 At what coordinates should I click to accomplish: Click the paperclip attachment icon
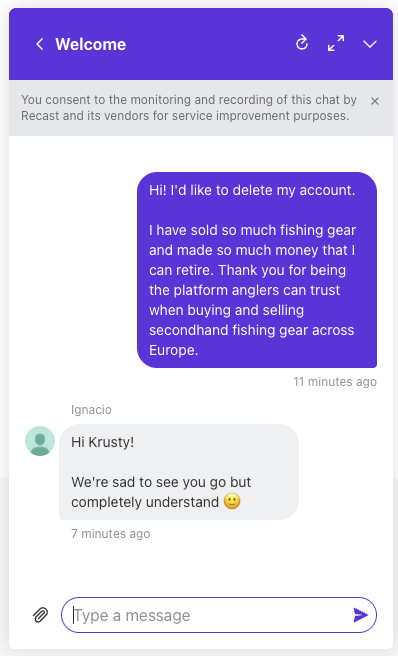[41, 615]
